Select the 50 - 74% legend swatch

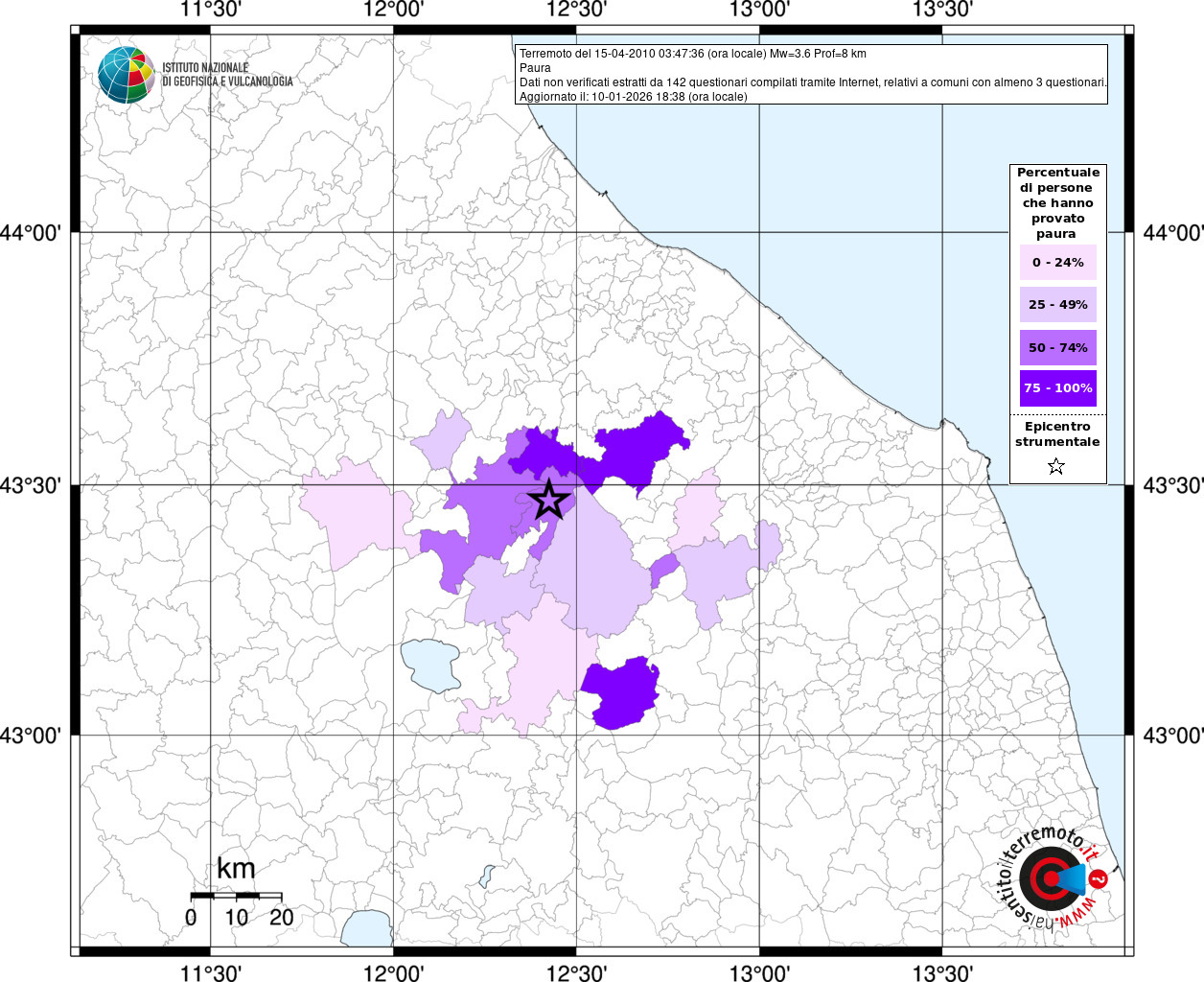[1057, 348]
